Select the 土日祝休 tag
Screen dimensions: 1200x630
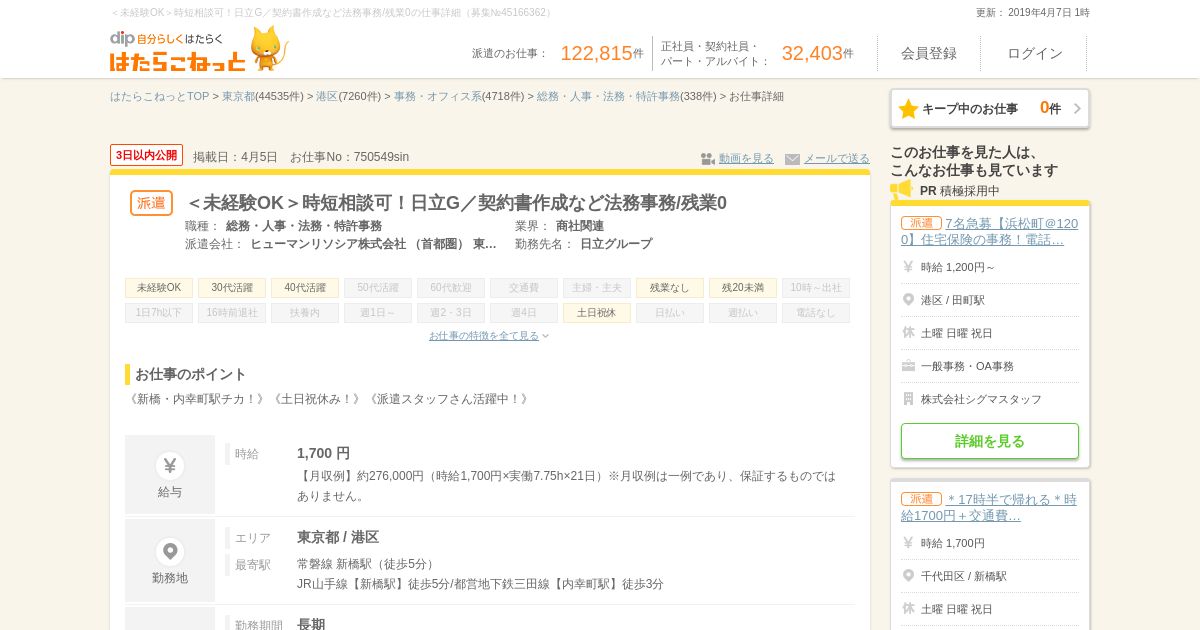[597, 313]
